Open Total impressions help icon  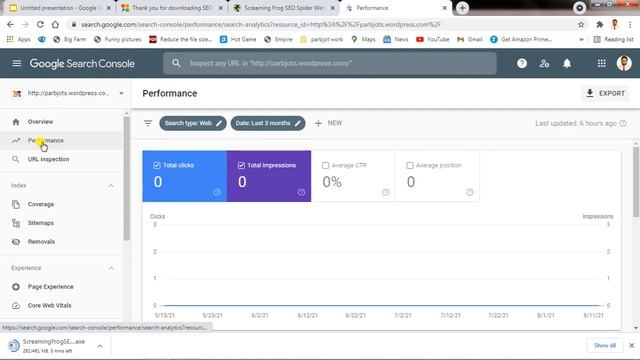(x=301, y=192)
